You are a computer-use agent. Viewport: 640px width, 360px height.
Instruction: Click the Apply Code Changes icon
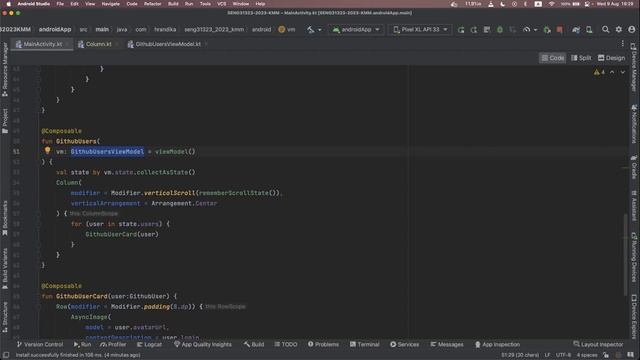[x=487, y=29]
